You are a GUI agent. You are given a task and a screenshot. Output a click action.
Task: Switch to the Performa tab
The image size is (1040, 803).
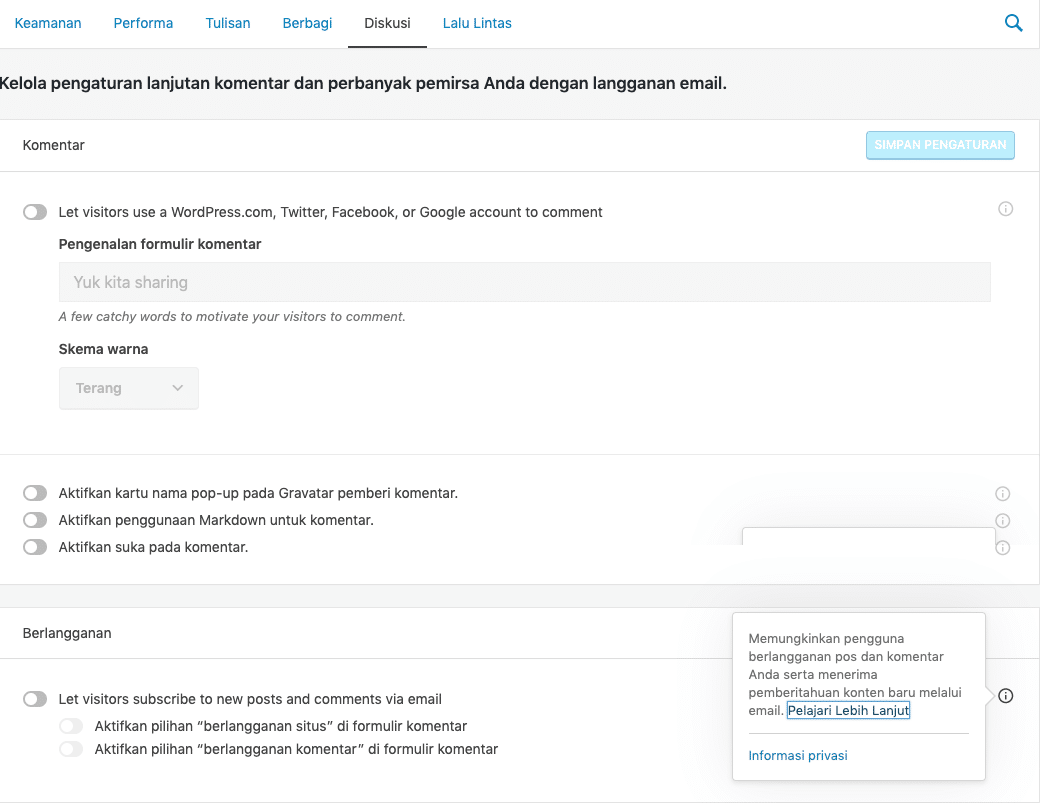[x=143, y=23]
